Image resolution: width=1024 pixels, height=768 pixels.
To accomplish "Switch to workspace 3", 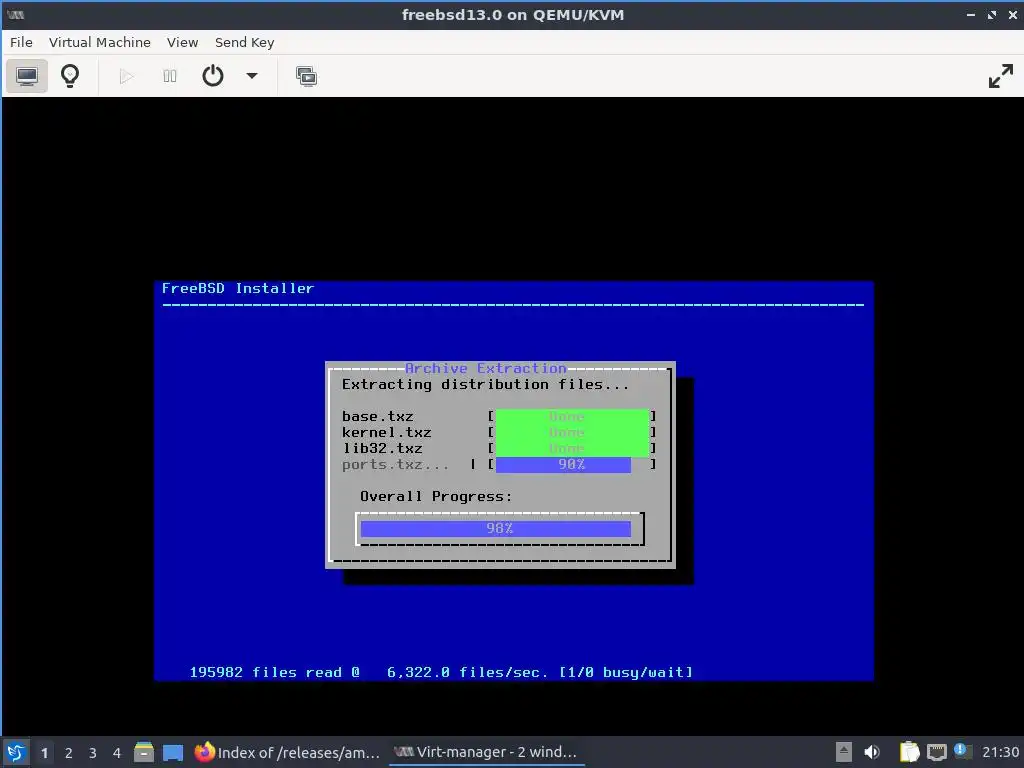I will (93, 752).
